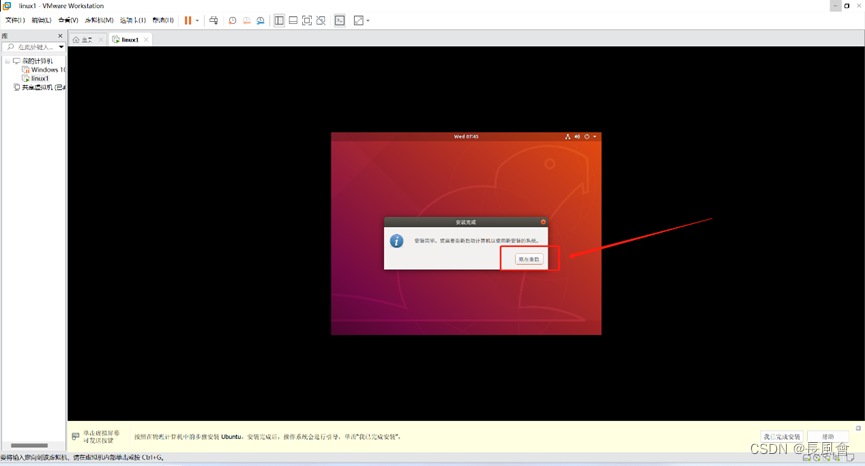Close the library panel
The image size is (865, 466).
(60, 36)
